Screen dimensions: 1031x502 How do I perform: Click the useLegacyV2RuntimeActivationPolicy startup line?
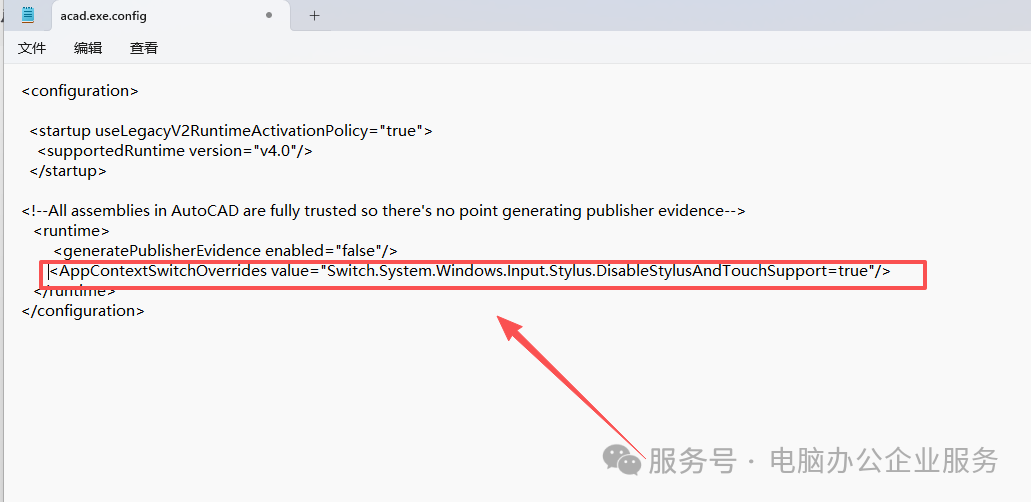(230, 131)
